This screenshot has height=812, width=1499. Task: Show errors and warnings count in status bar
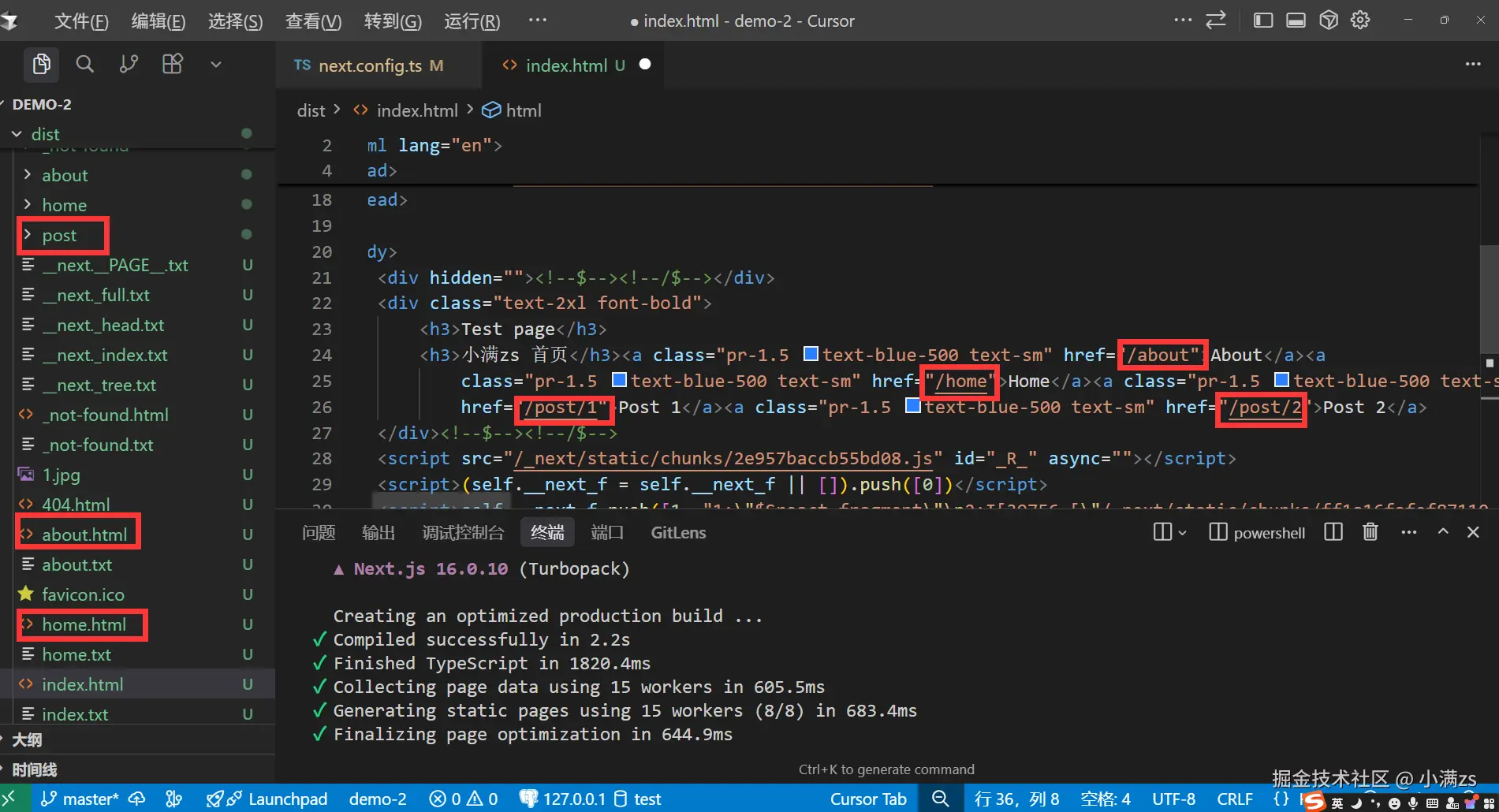pyautogui.click(x=464, y=799)
